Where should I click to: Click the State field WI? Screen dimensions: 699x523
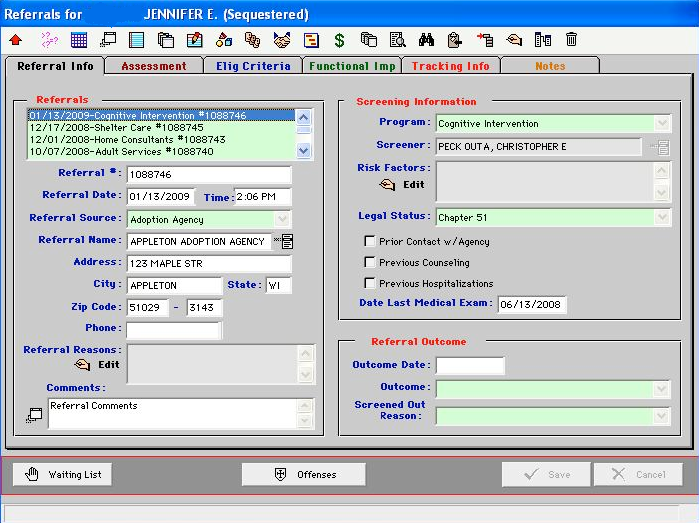(279, 285)
